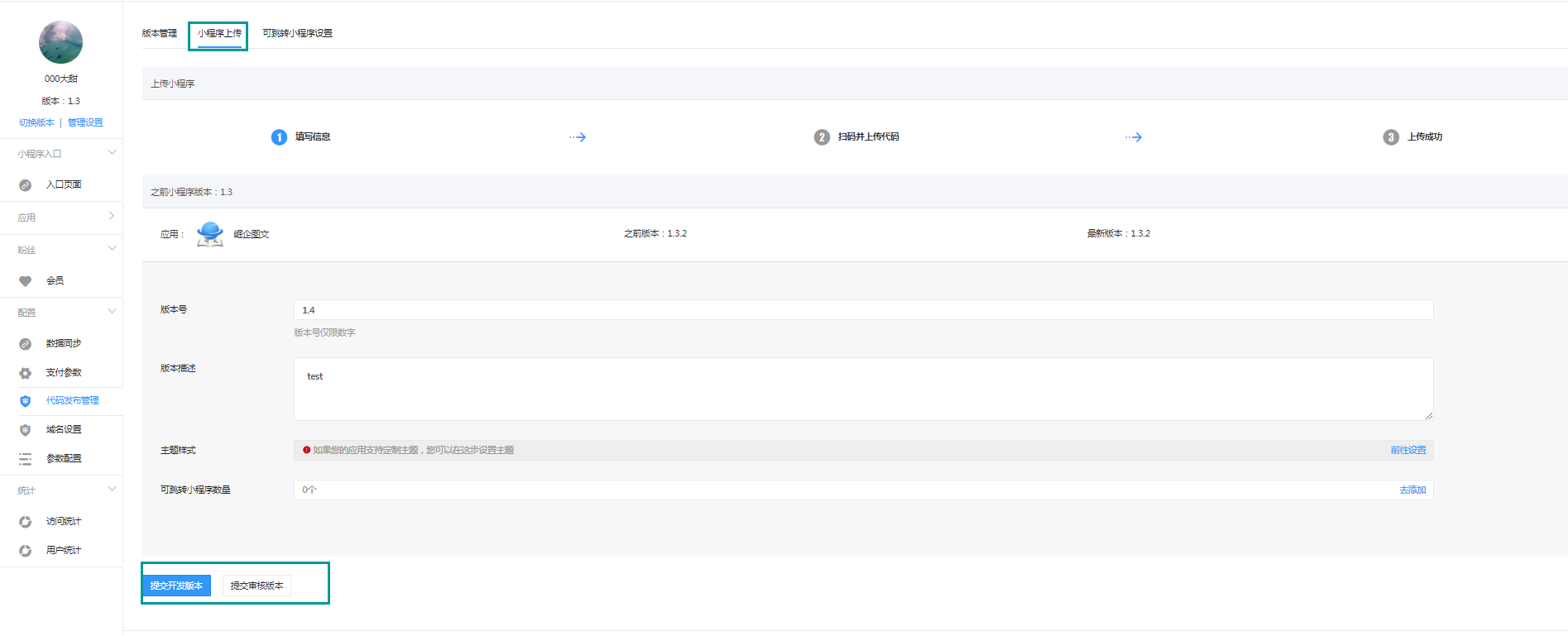Click 前往设置 theme link
The width and height of the screenshot is (1568, 636).
click(1408, 450)
